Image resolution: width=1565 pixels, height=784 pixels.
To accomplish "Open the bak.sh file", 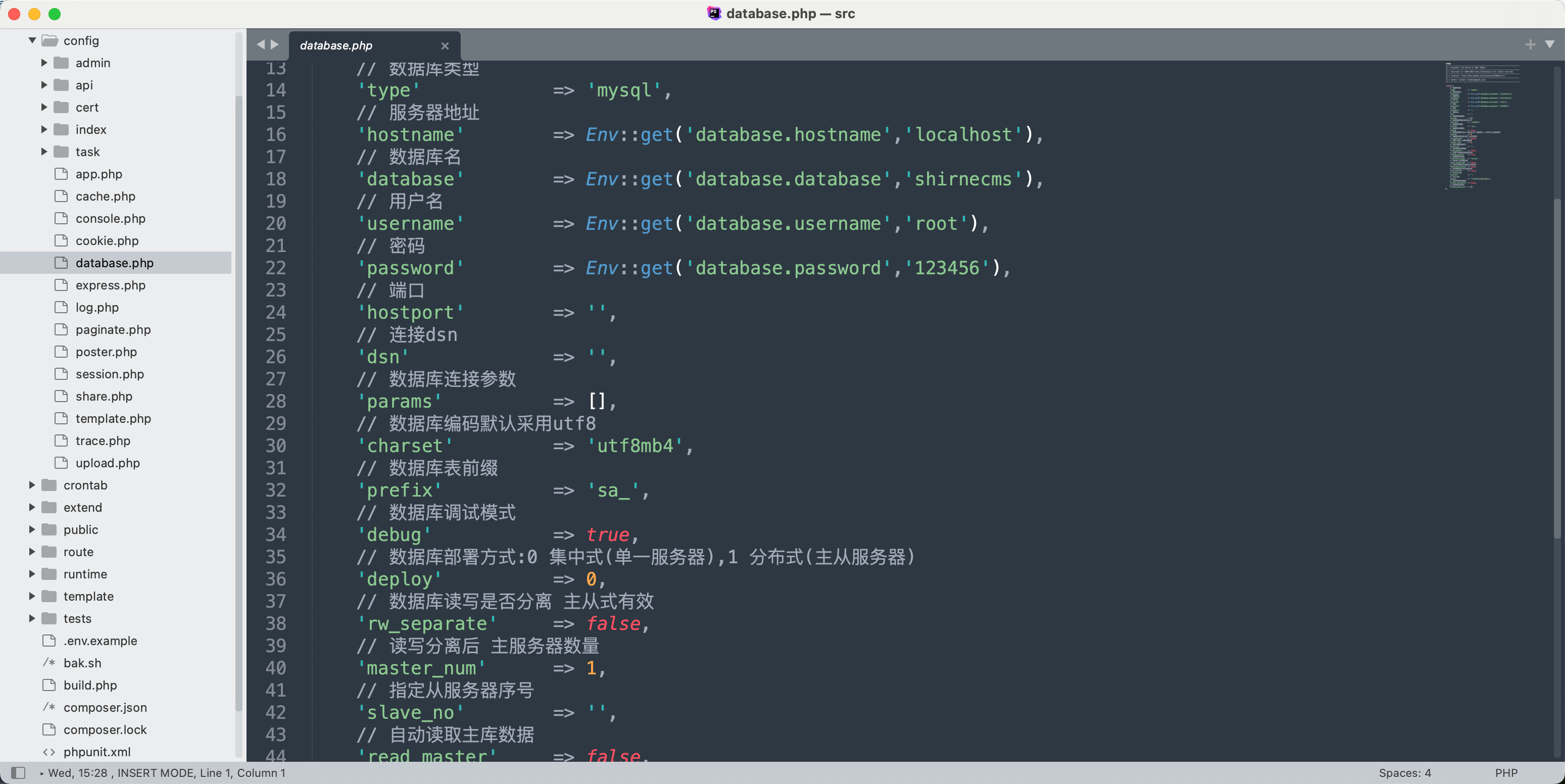I will pyautogui.click(x=82, y=663).
